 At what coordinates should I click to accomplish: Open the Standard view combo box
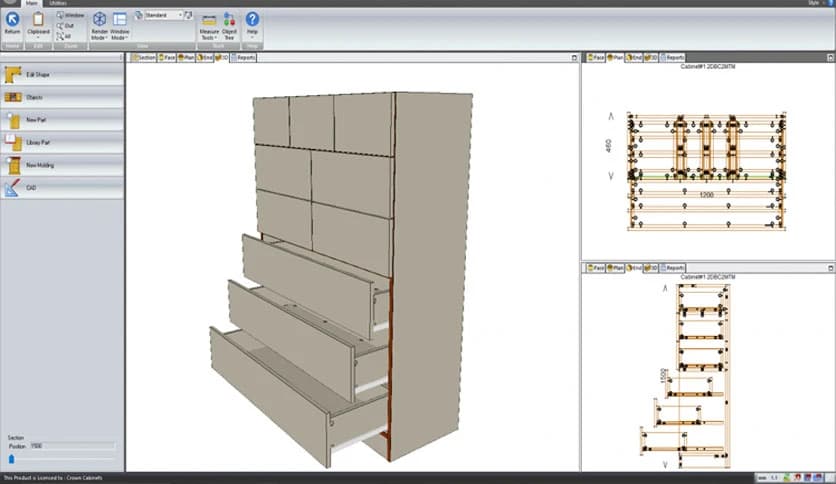[x=165, y=15]
